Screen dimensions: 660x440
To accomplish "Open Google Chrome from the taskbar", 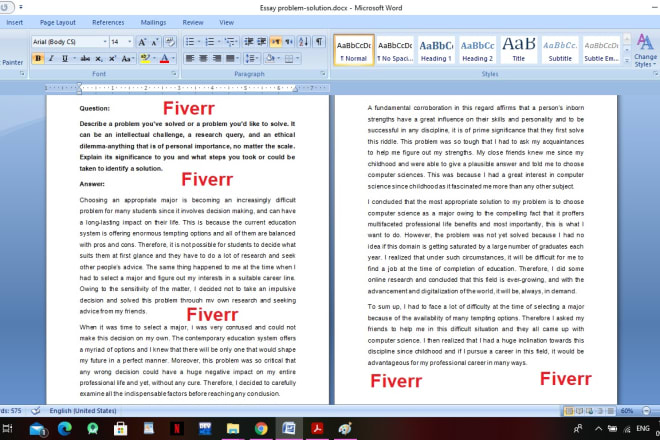I will click(261, 429).
